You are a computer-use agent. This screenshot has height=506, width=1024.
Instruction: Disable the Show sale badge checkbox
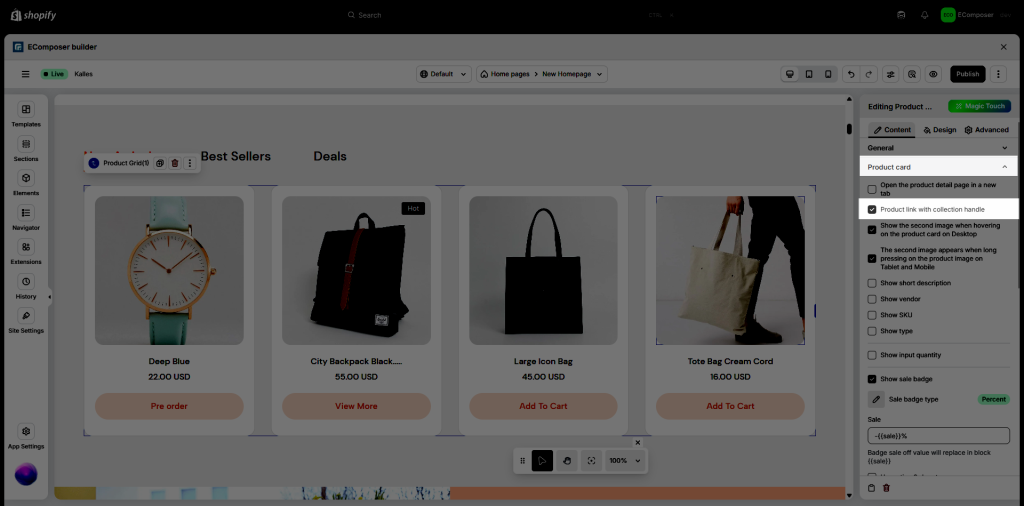click(x=872, y=379)
